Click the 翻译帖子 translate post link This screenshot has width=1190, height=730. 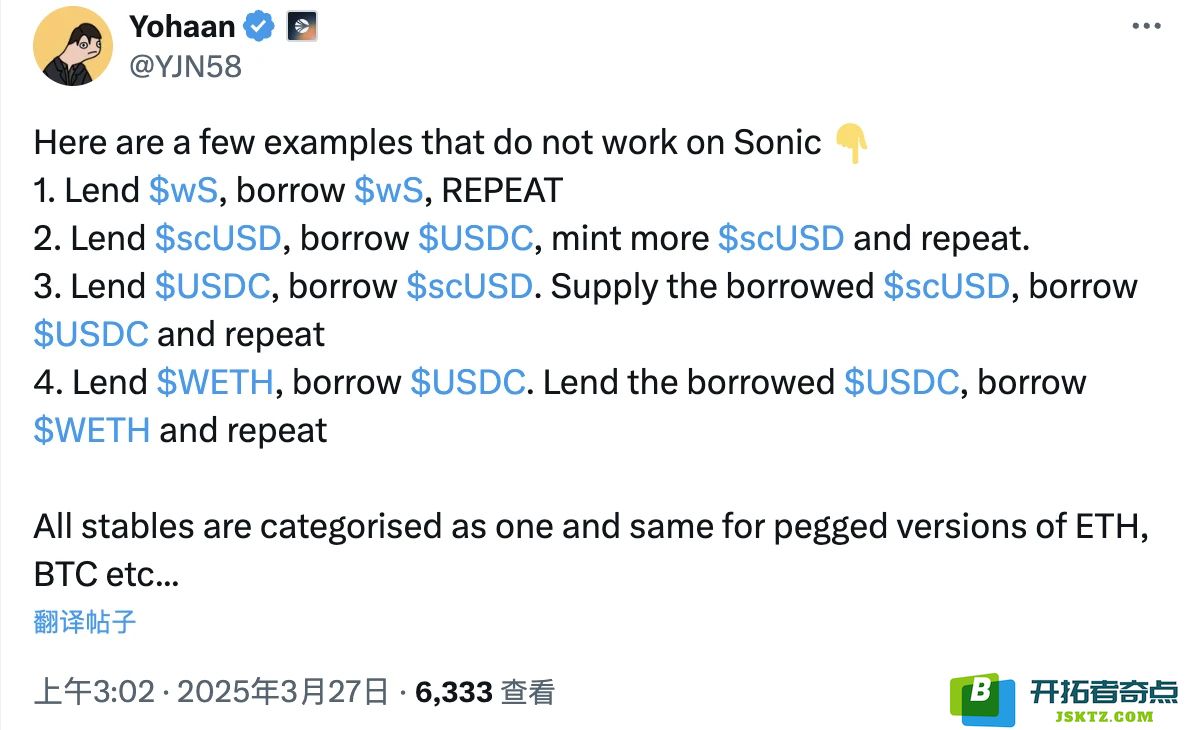point(85,621)
